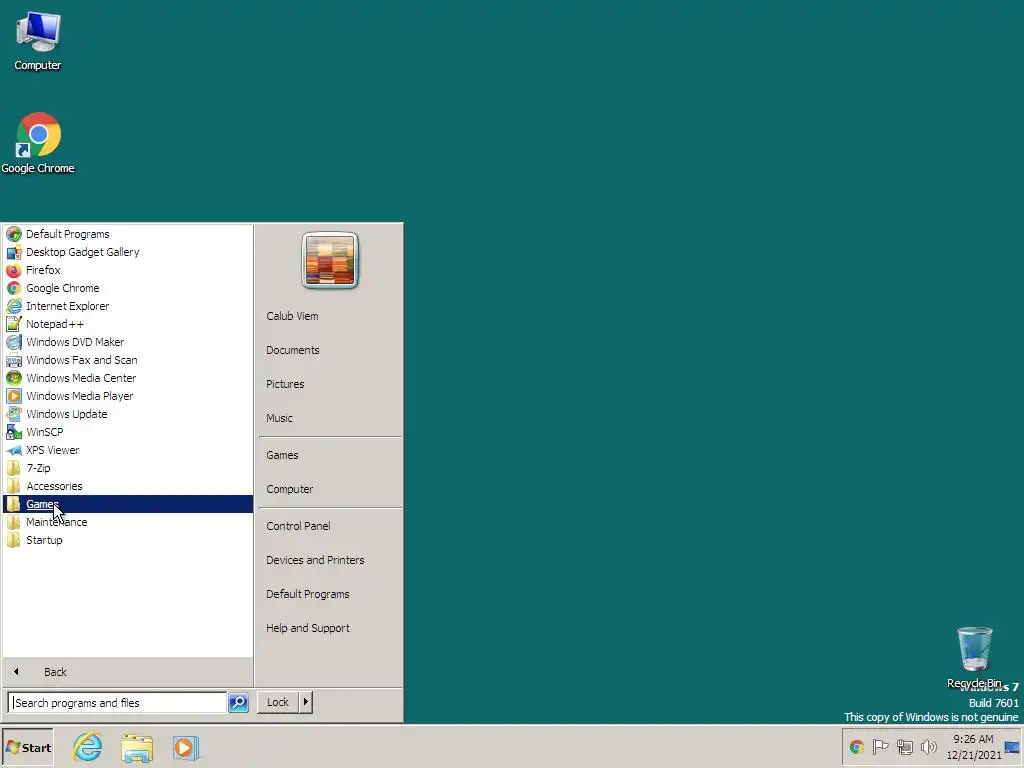Select the Computer desktop icon
Image resolution: width=1024 pixels, height=768 pixels.
38,40
